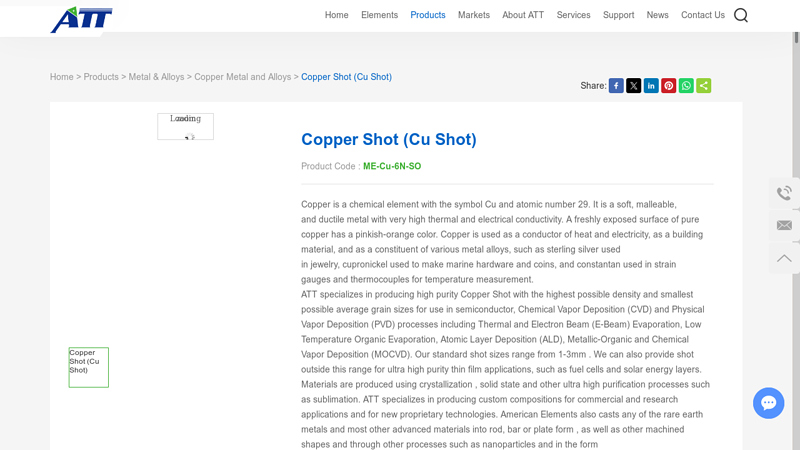Select the Copper Shot thumbnail image
This screenshot has height=450, width=800.
[x=89, y=367]
